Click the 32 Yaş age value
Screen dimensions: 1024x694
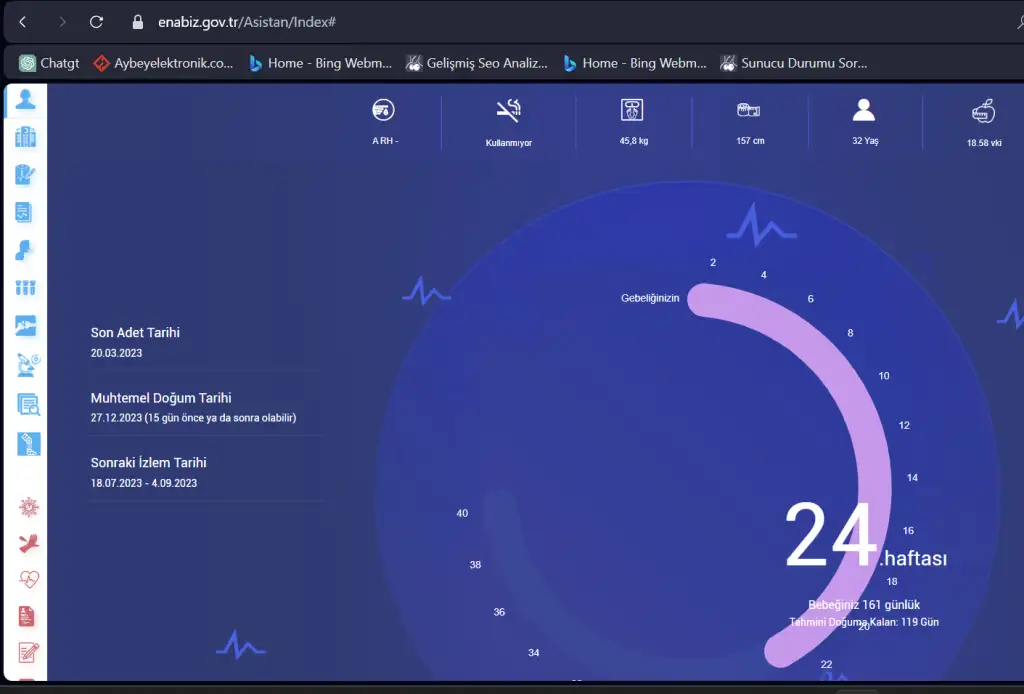coord(865,141)
